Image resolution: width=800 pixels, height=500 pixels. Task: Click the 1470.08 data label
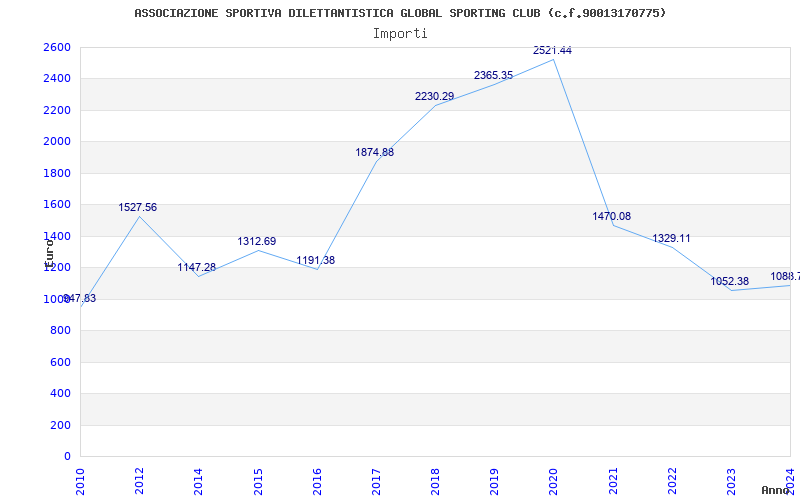[x=612, y=216]
